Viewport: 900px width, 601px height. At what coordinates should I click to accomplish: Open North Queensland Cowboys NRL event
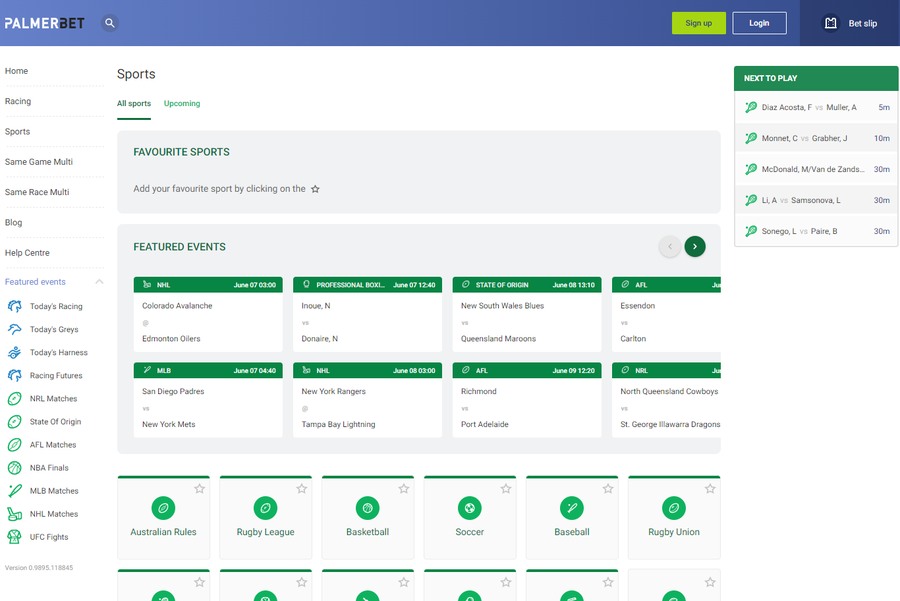[x=666, y=400]
